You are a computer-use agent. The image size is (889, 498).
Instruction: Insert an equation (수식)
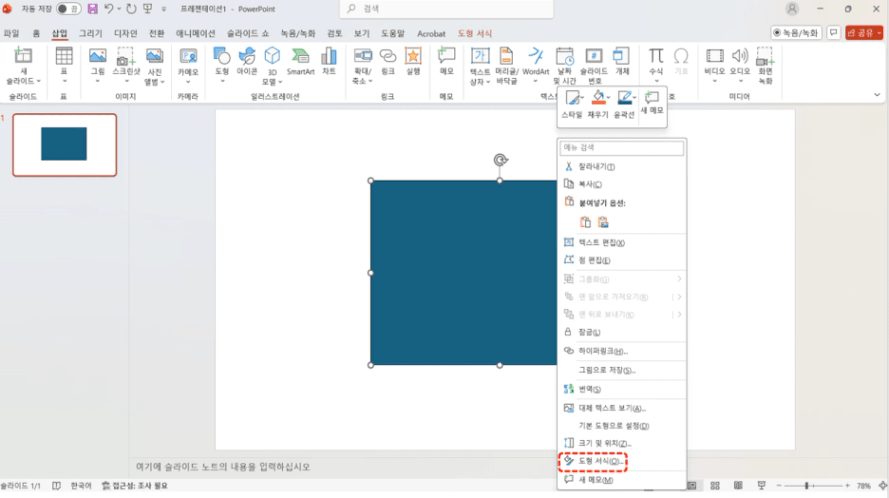655,65
